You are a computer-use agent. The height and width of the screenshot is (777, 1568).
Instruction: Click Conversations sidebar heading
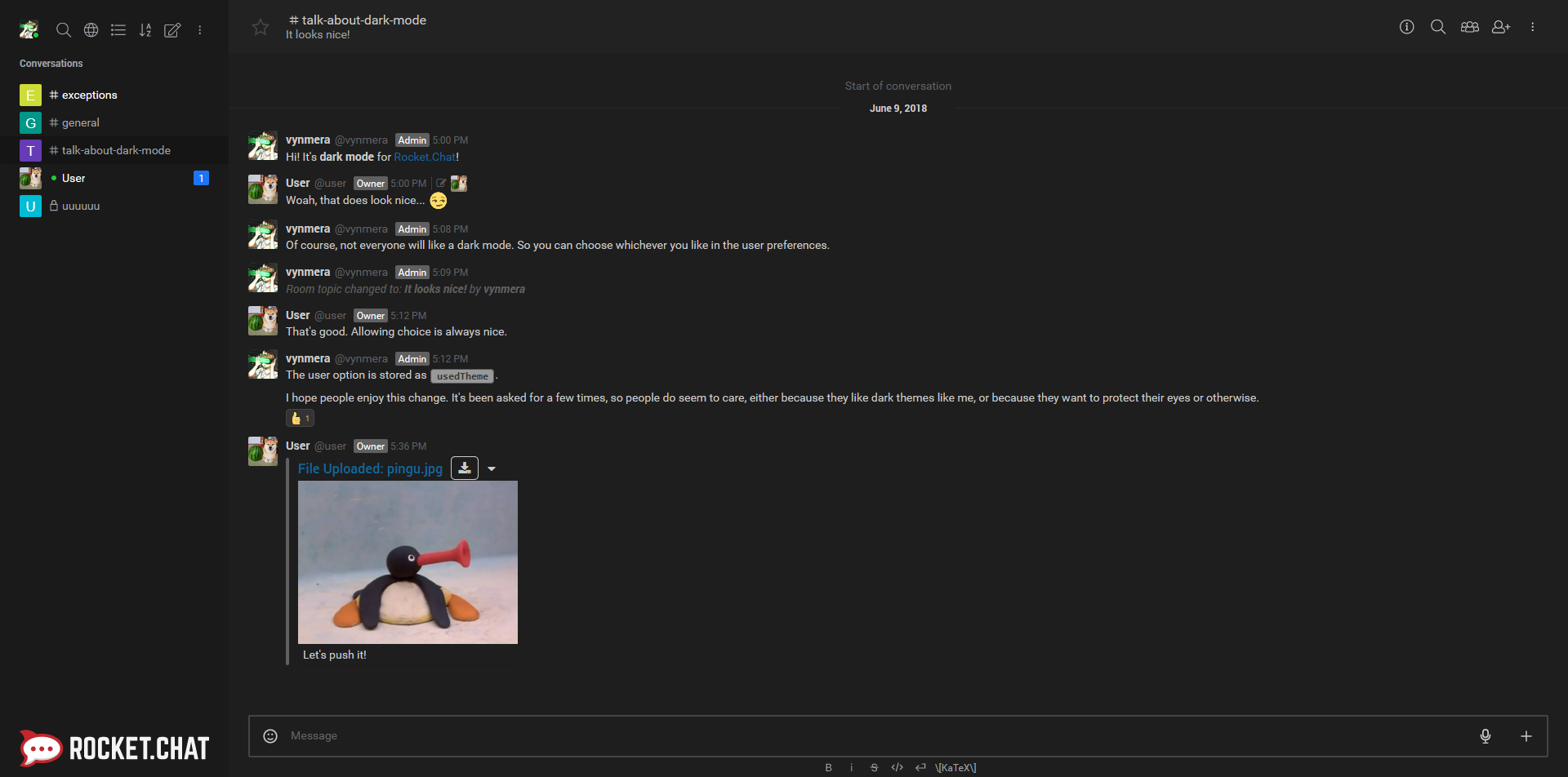pos(51,63)
